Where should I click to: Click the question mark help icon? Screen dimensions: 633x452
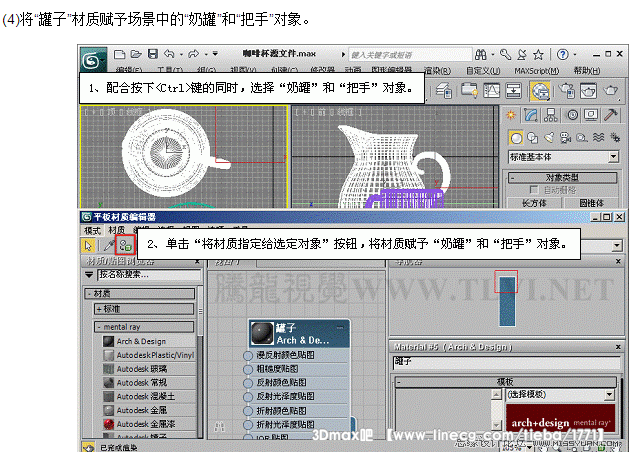tap(562, 54)
